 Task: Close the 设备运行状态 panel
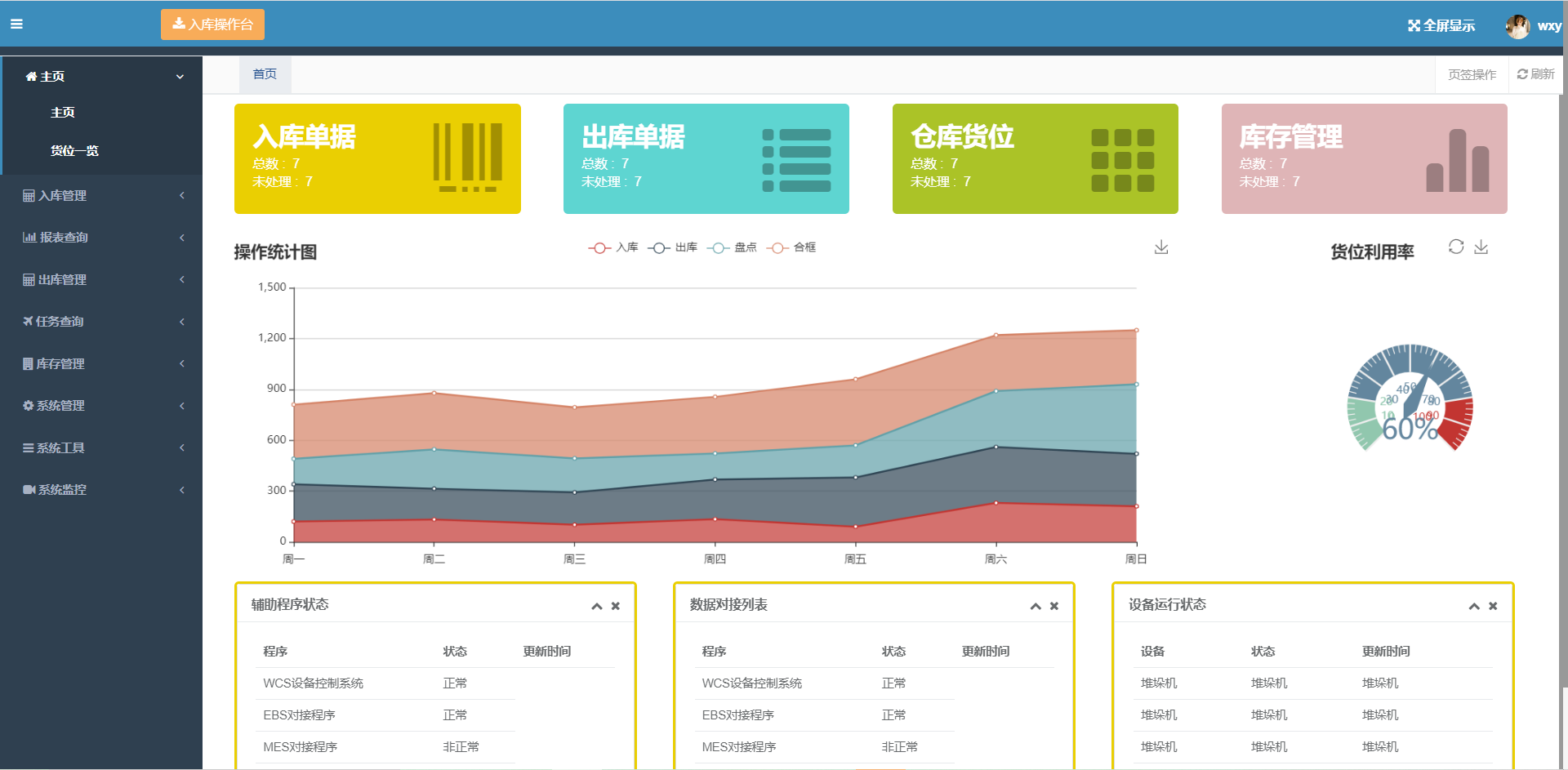tap(1493, 606)
